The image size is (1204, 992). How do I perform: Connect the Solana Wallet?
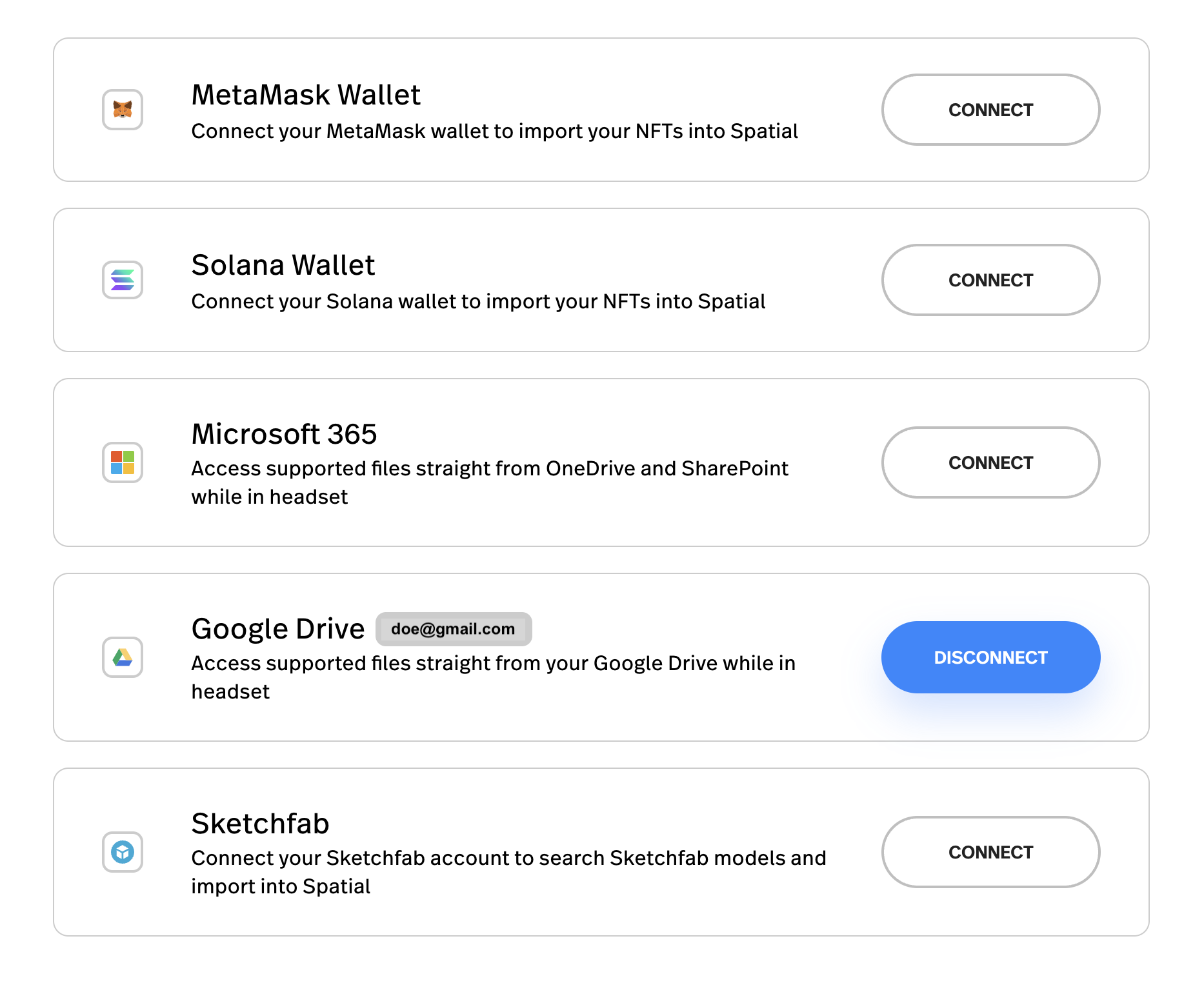click(990, 280)
